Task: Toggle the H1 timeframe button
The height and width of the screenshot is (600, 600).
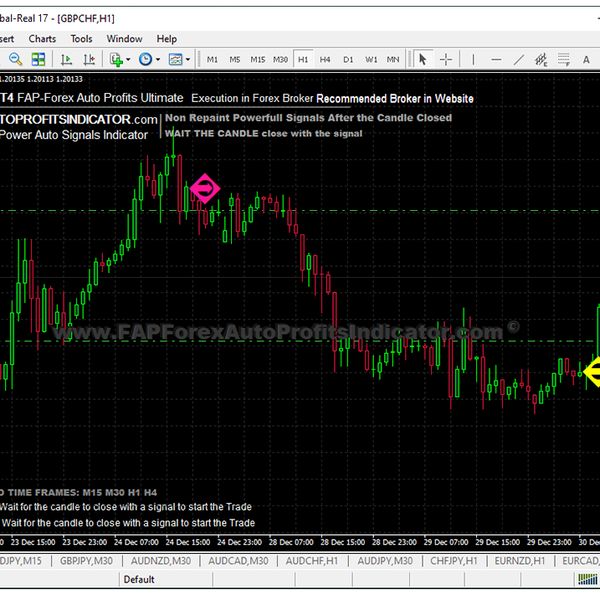Action: pyautogui.click(x=303, y=59)
